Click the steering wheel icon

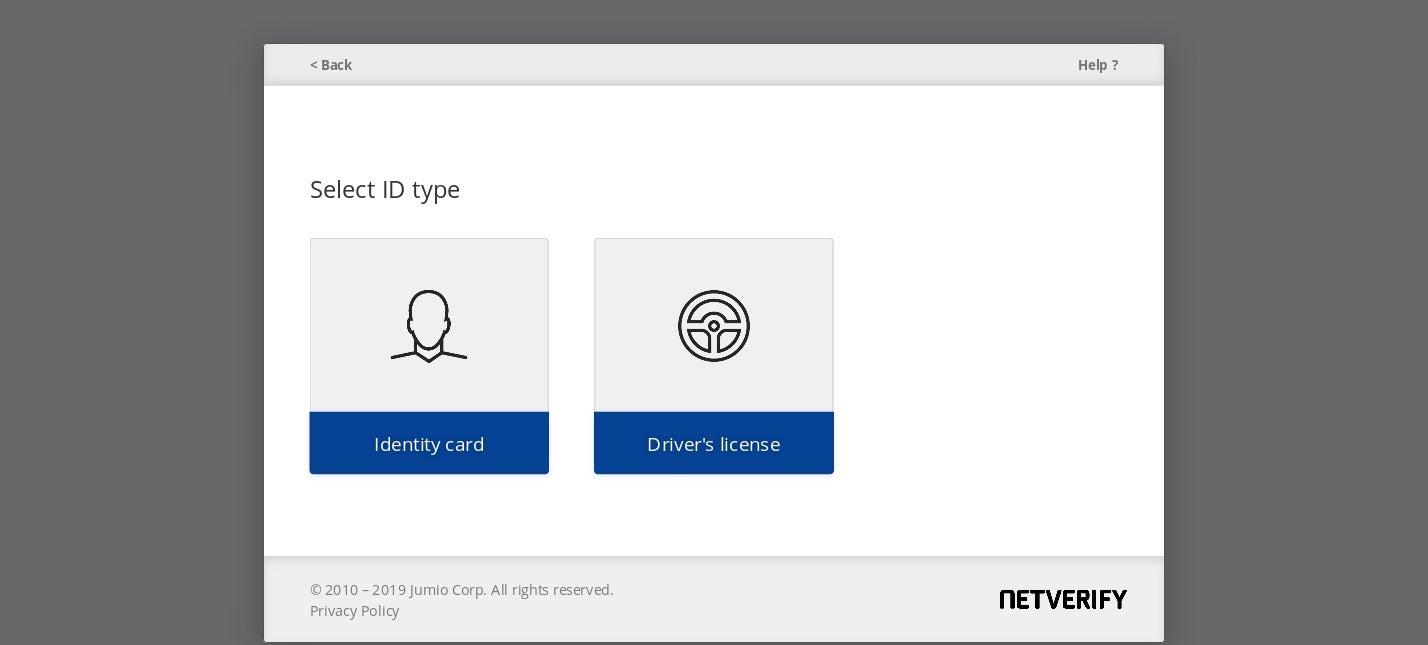pyautogui.click(x=713, y=326)
